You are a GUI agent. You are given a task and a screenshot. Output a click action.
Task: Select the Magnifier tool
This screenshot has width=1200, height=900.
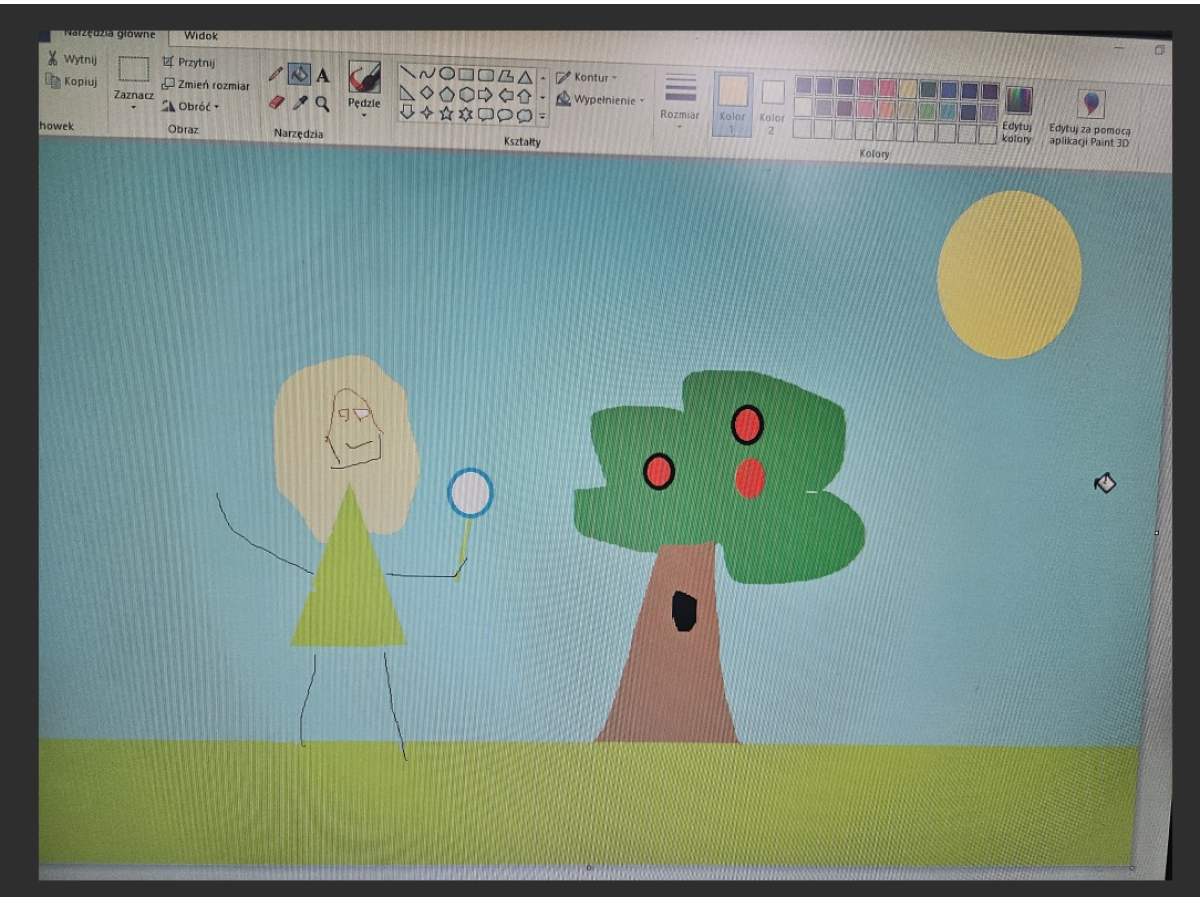[322, 103]
